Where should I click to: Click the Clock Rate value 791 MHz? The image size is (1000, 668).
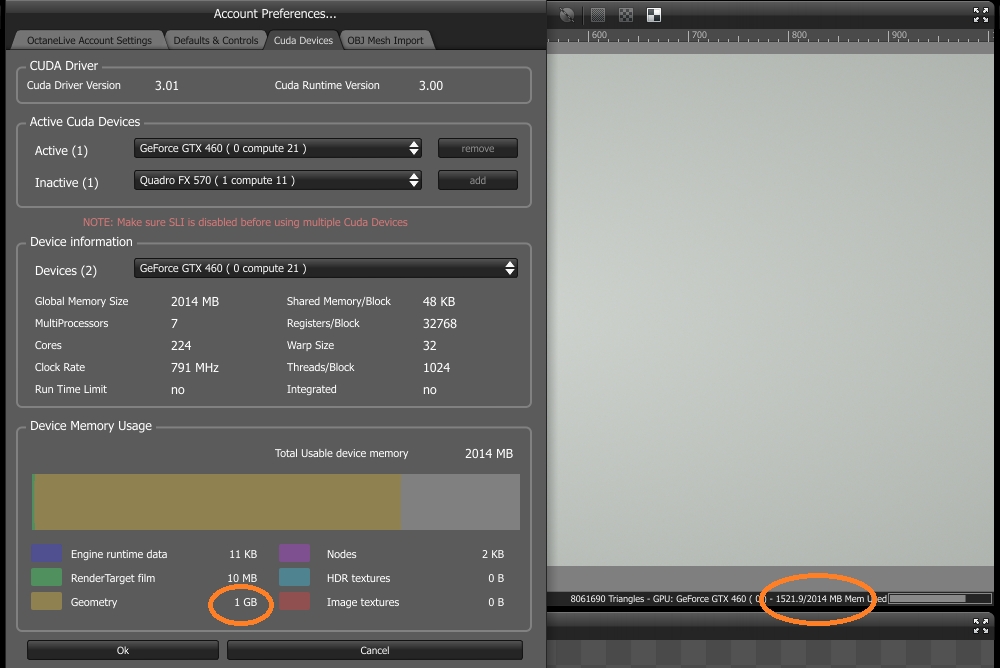[x=195, y=367]
